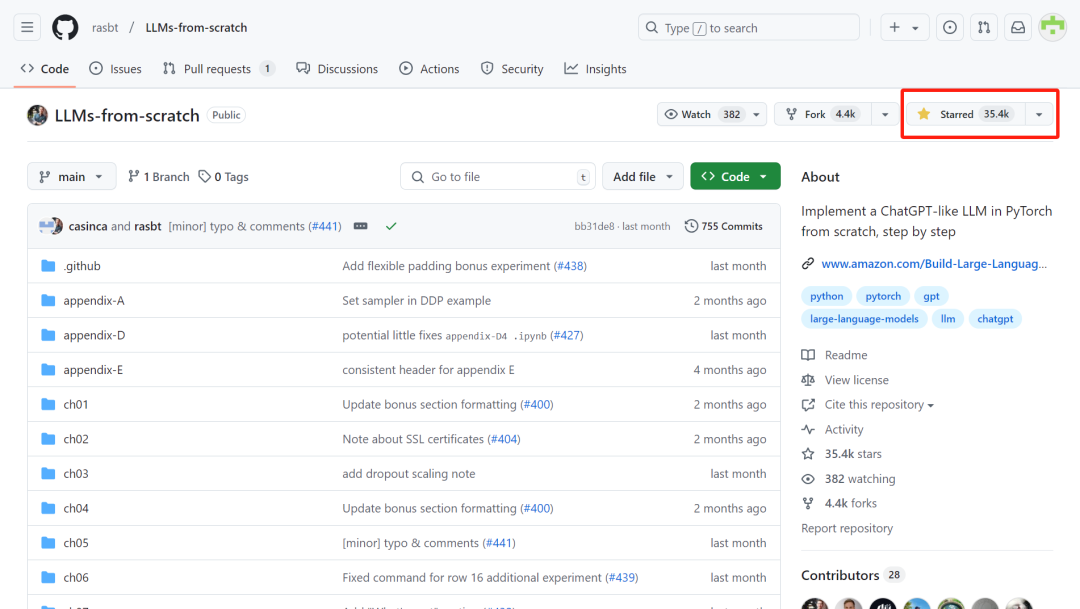This screenshot has height=609, width=1080.
Task: Switch to the Issues tab
Action: tap(115, 69)
